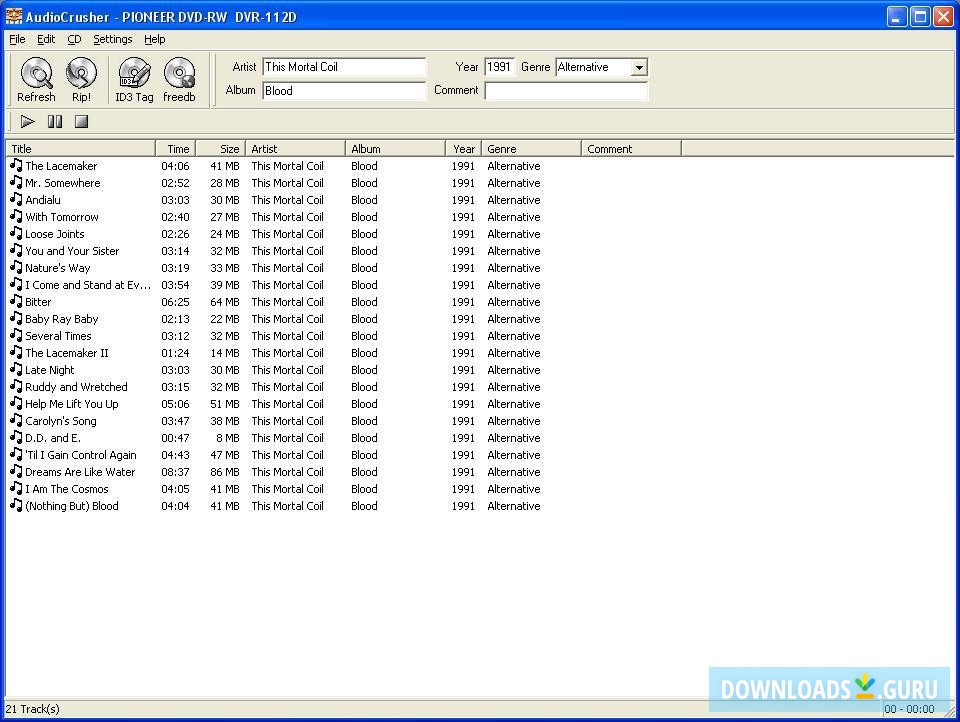Click the 05:06 time cell
The width and height of the screenshot is (960, 722).
click(175, 404)
